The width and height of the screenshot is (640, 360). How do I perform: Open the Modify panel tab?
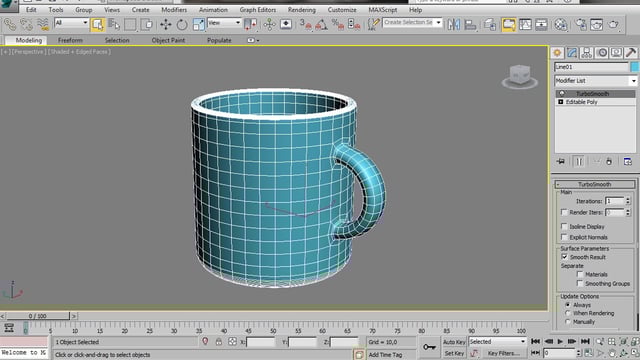coord(572,53)
